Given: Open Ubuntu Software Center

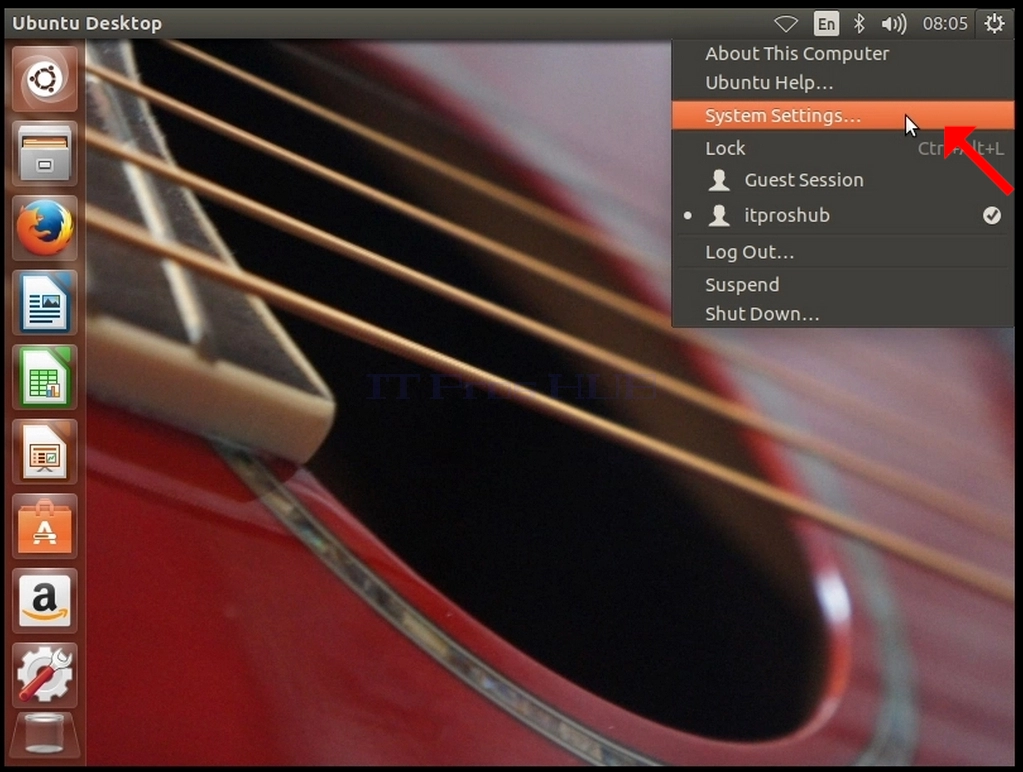Looking at the screenshot, I should pyautogui.click(x=44, y=527).
